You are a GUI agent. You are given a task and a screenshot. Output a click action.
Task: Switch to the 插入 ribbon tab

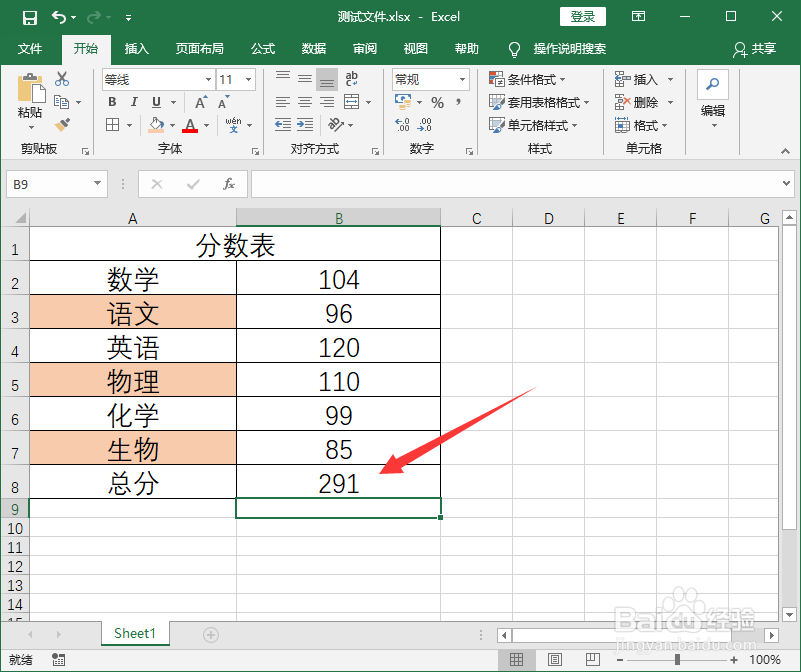(x=136, y=48)
